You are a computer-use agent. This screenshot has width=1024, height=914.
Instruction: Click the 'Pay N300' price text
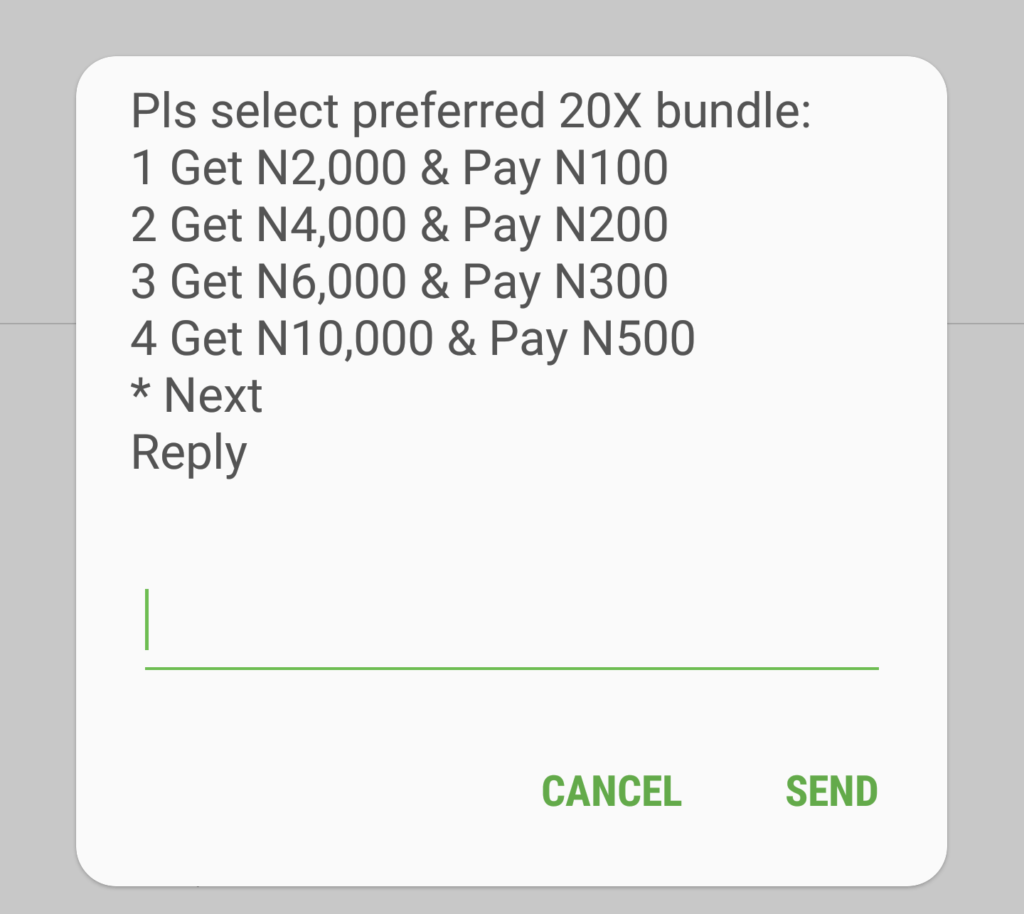tap(565, 283)
